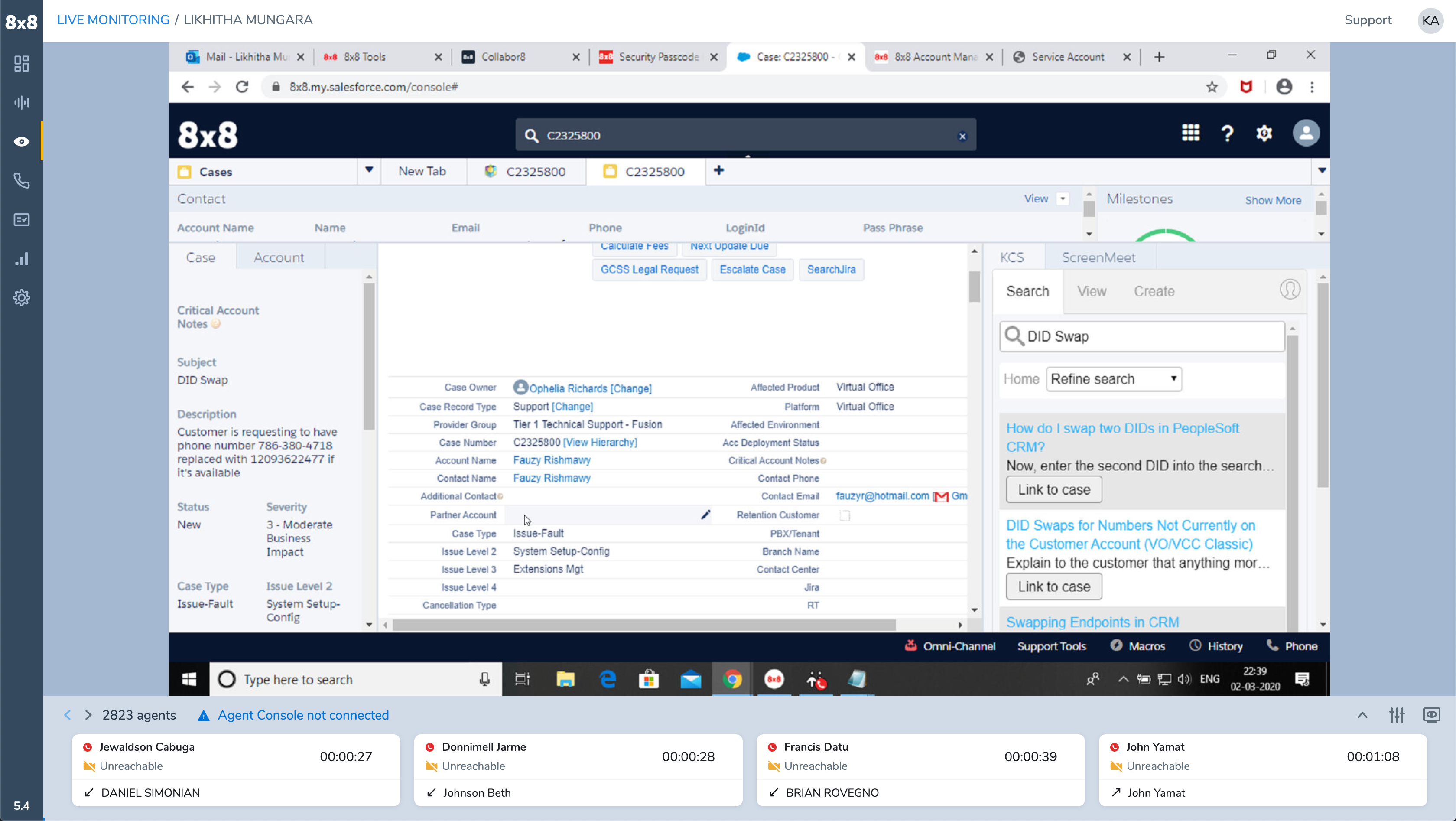
Task: Collapse the agents panel with up chevron
Action: 1362,715
